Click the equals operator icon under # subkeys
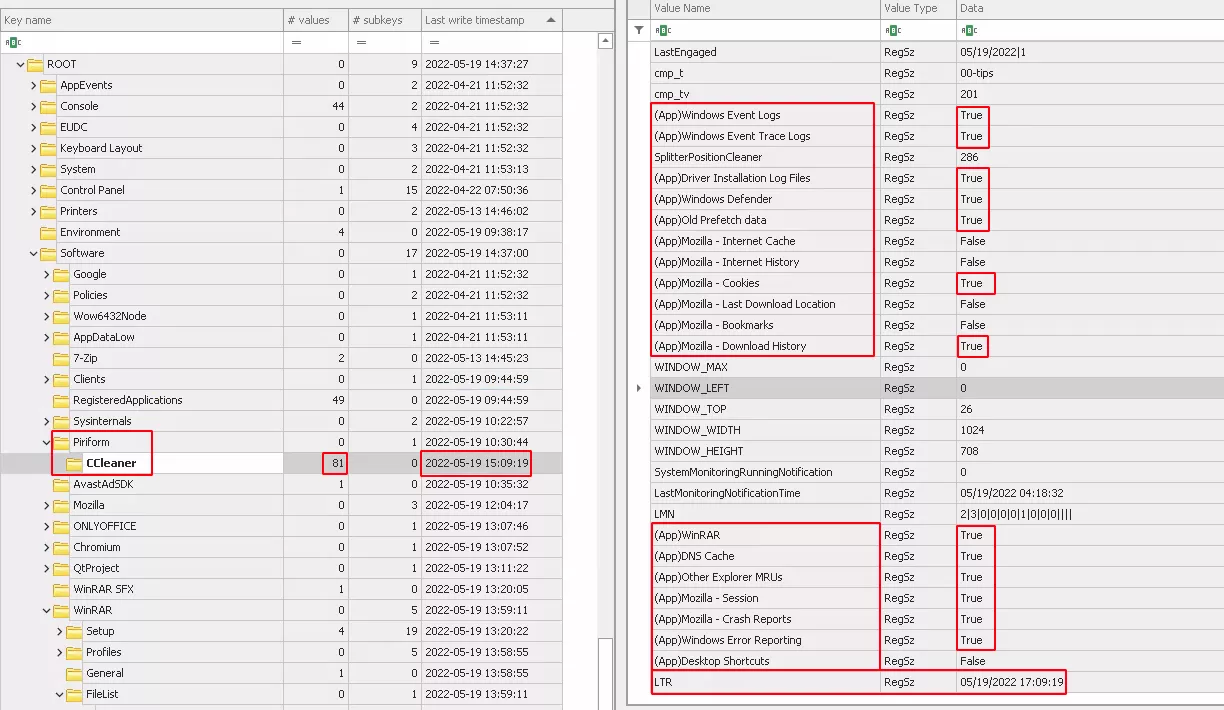 coord(360,43)
